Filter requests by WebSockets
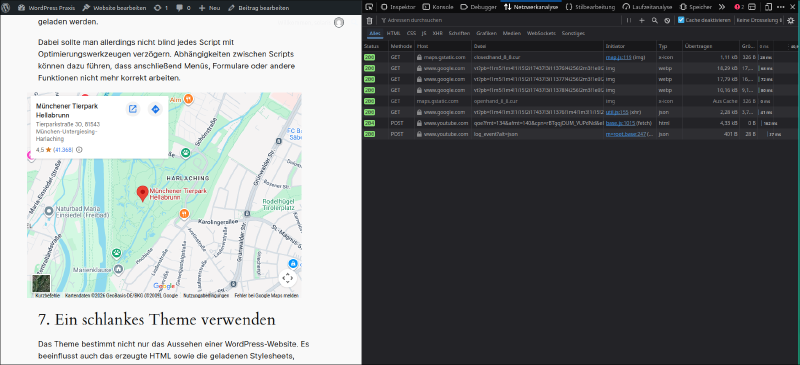The image size is (800, 365). click(x=541, y=33)
